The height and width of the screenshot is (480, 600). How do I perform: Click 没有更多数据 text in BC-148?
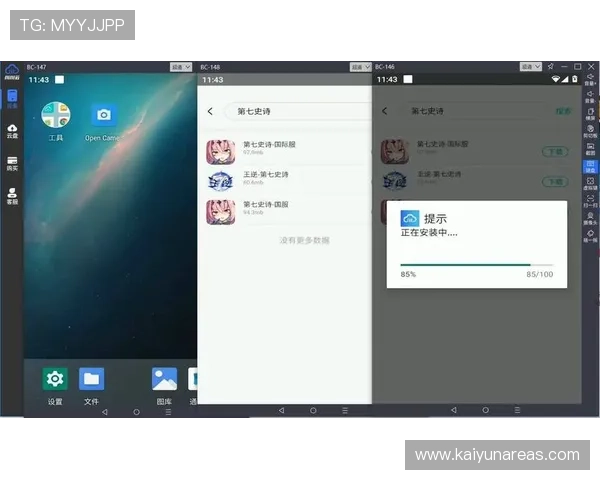point(305,240)
